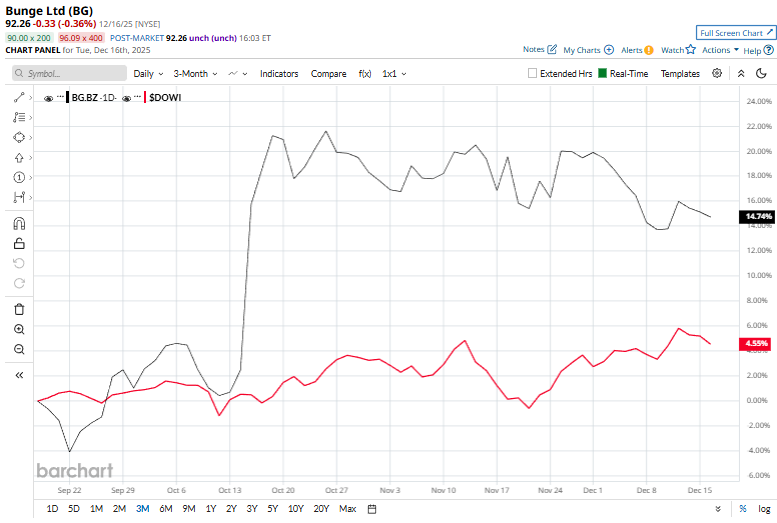This screenshot has width=777, height=523.
Task: Select the 1D time range
Action: [x=52, y=509]
